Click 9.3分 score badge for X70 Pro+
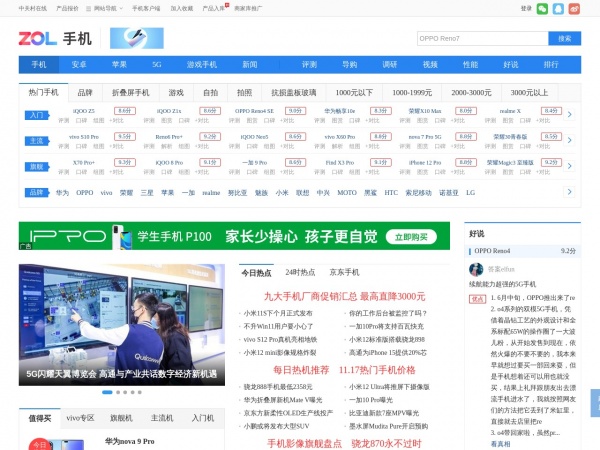Viewport: 600px width, 450px height. (x=125, y=162)
